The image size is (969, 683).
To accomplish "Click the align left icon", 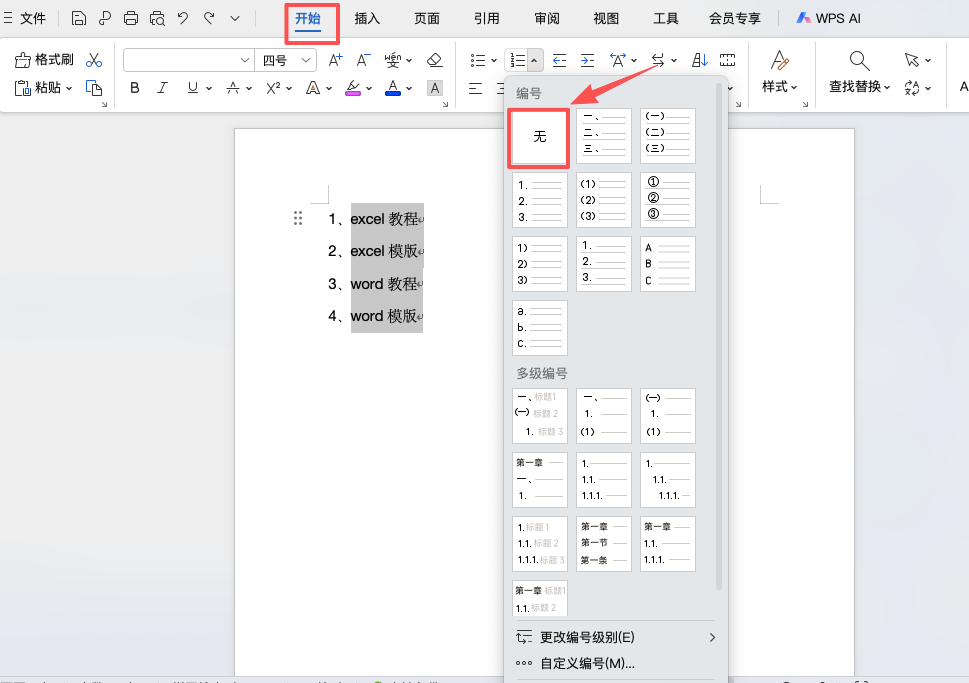I will [x=475, y=88].
